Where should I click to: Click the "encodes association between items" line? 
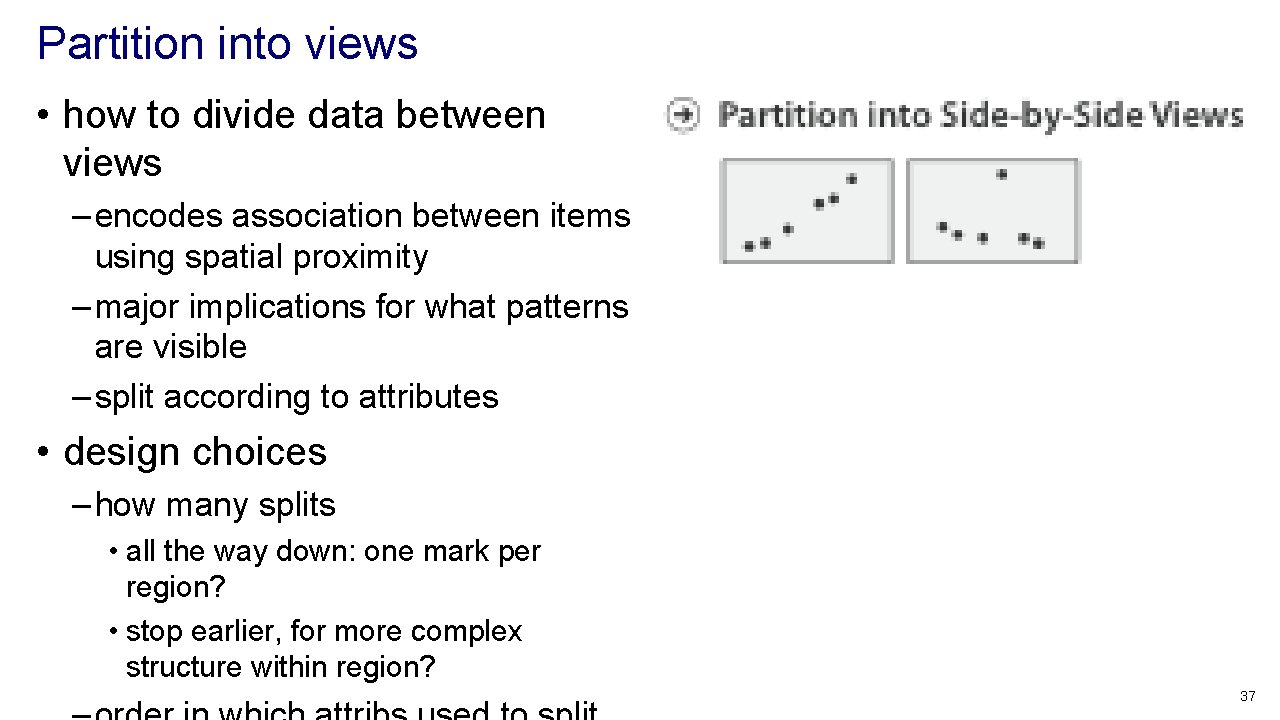point(362,216)
